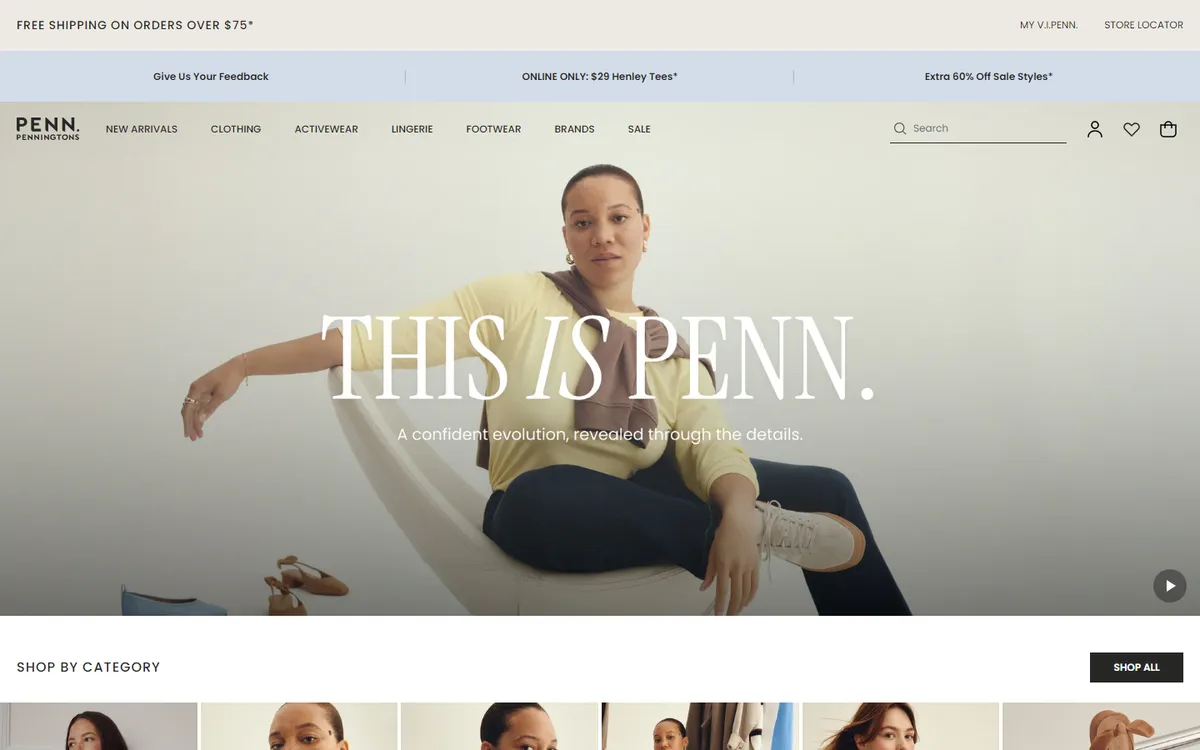The width and height of the screenshot is (1200, 750).
Task: Open the Footwear menu
Action: [x=493, y=129]
